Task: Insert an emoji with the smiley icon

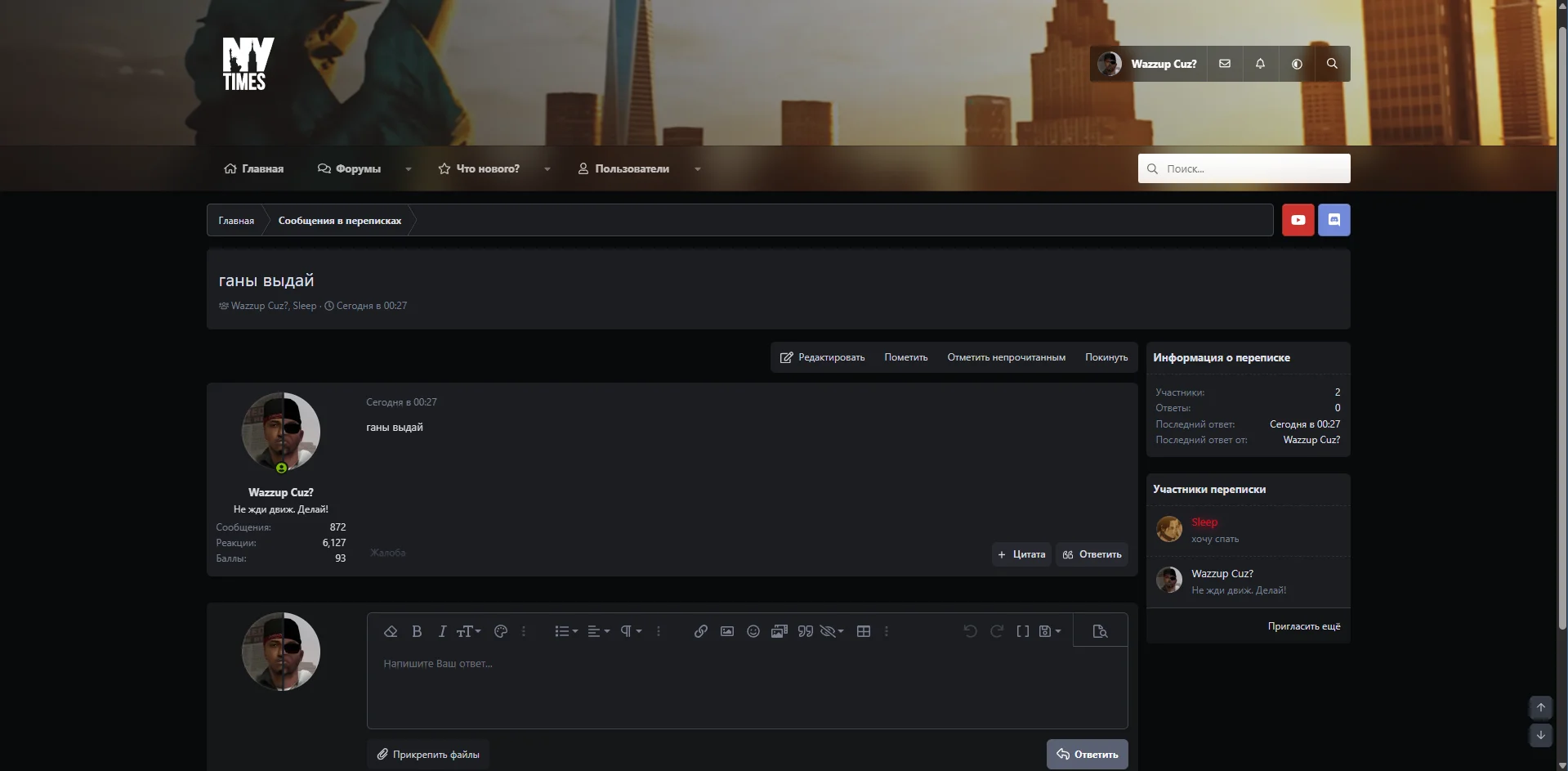Action: pyautogui.click(x=753, y=631)
